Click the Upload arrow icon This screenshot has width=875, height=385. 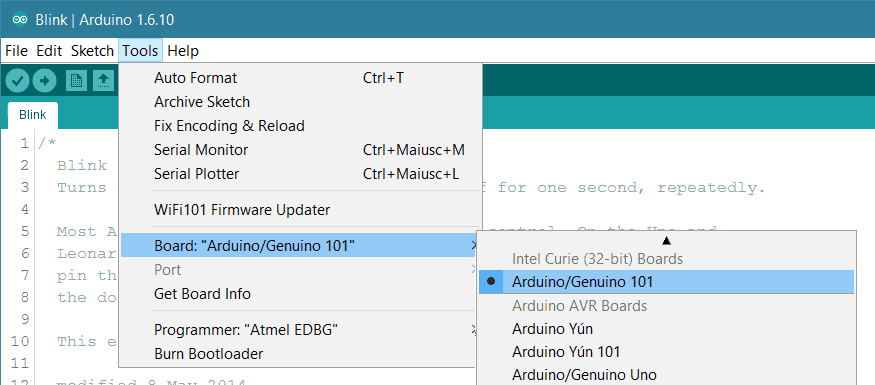[x=45, y=81]
